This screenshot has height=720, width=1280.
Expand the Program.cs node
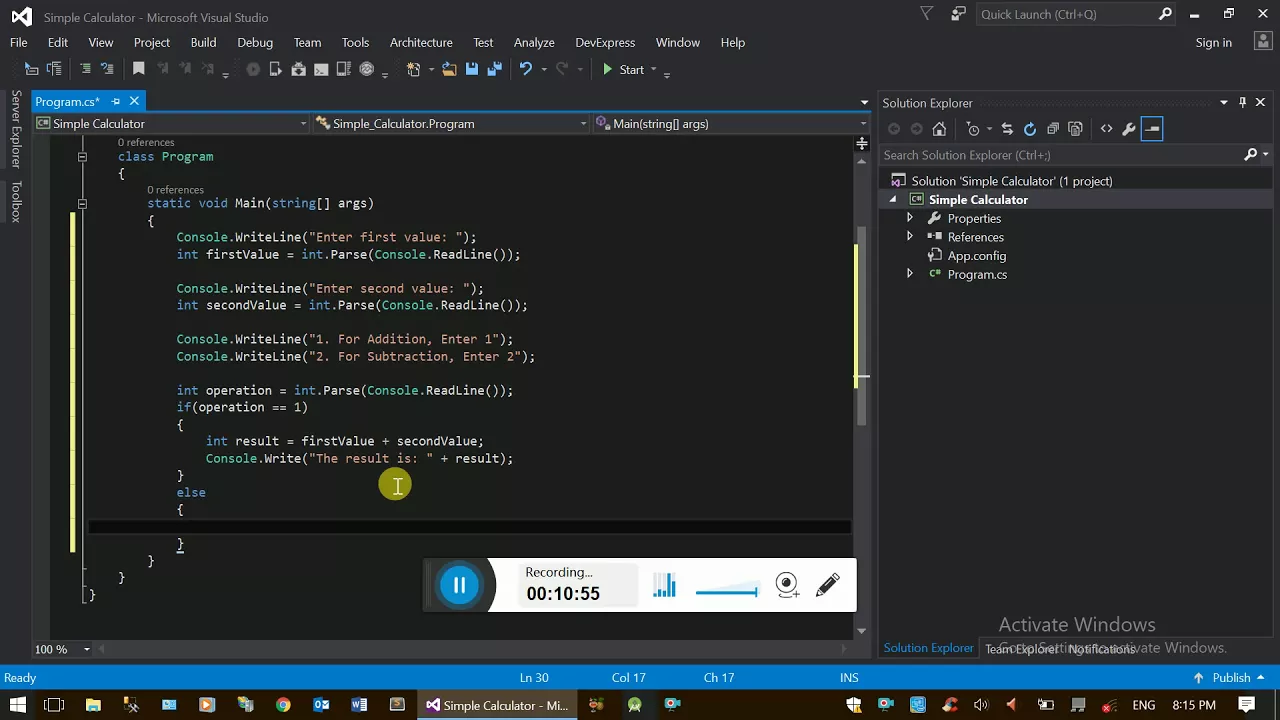pyautogui.click(x=909, y=274)
